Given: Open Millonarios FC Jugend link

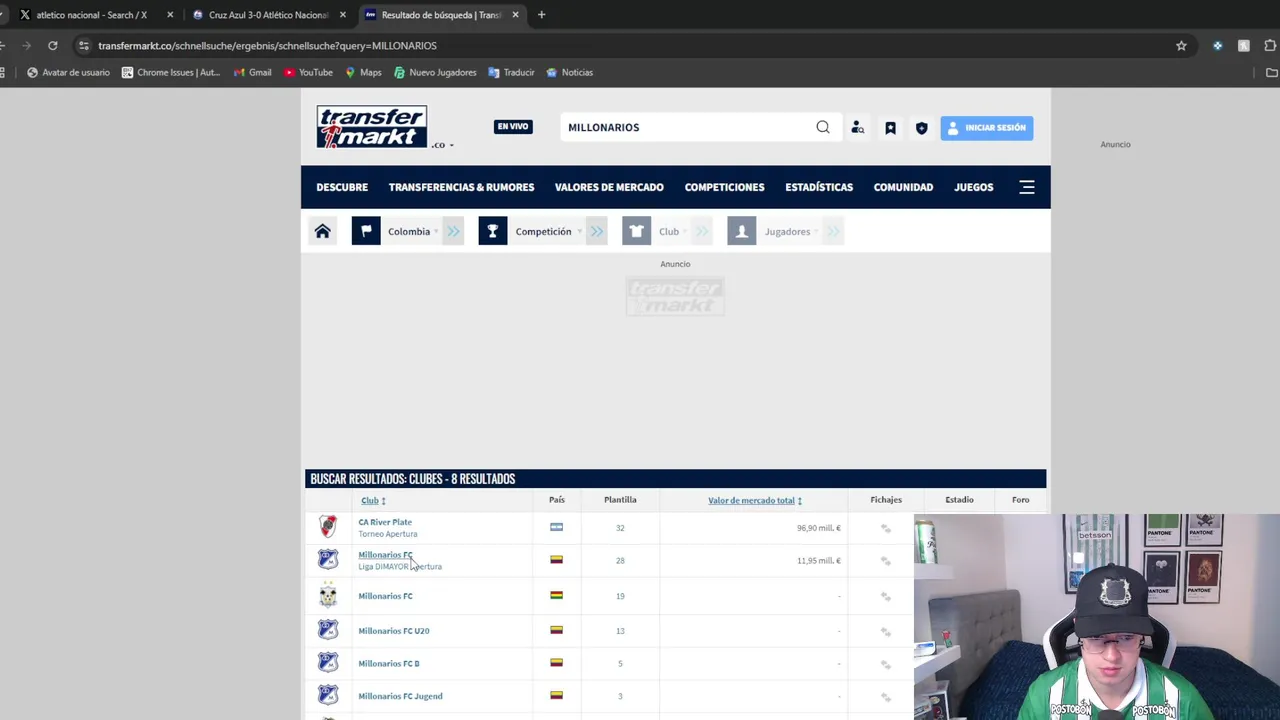Looking at the screenshot, I should click(400, 696).
